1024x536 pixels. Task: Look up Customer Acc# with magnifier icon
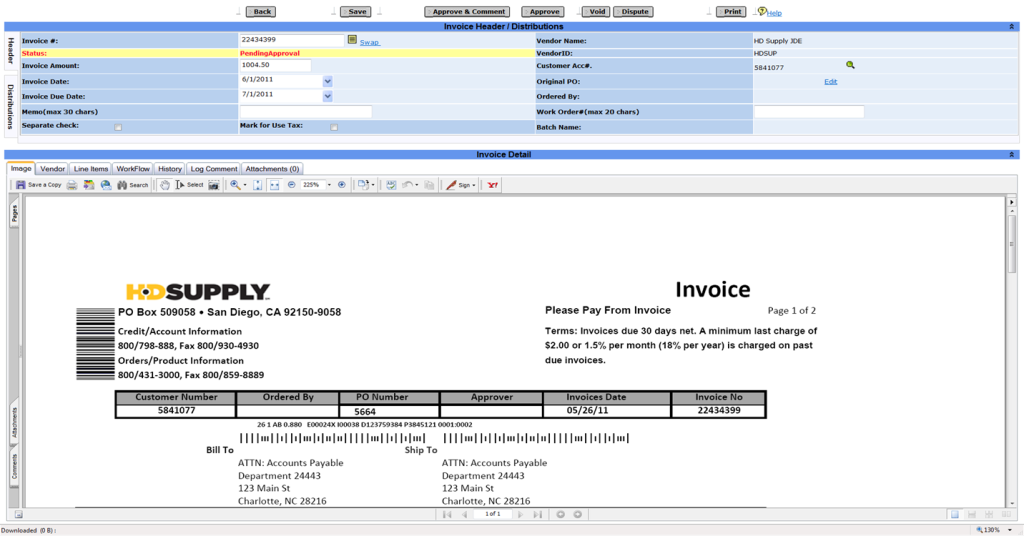pos(850,65)
